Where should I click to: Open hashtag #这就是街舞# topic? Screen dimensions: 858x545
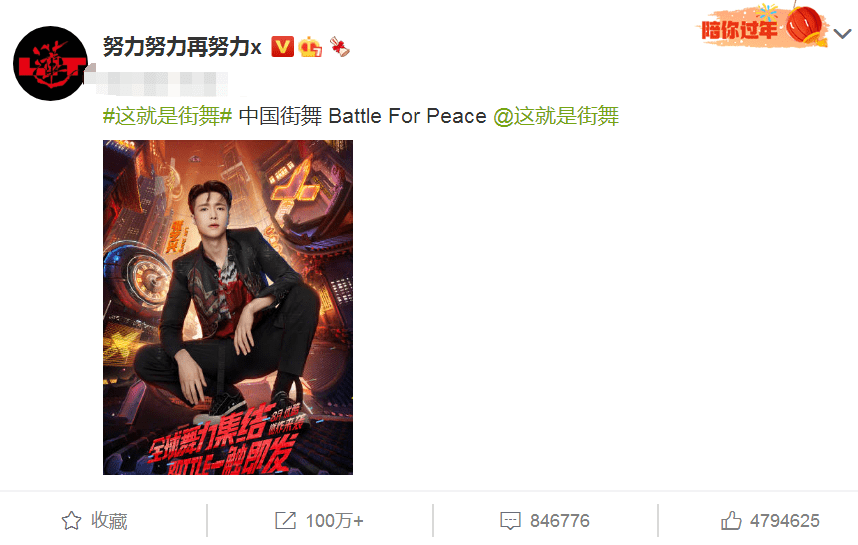[x=167, y=116]
